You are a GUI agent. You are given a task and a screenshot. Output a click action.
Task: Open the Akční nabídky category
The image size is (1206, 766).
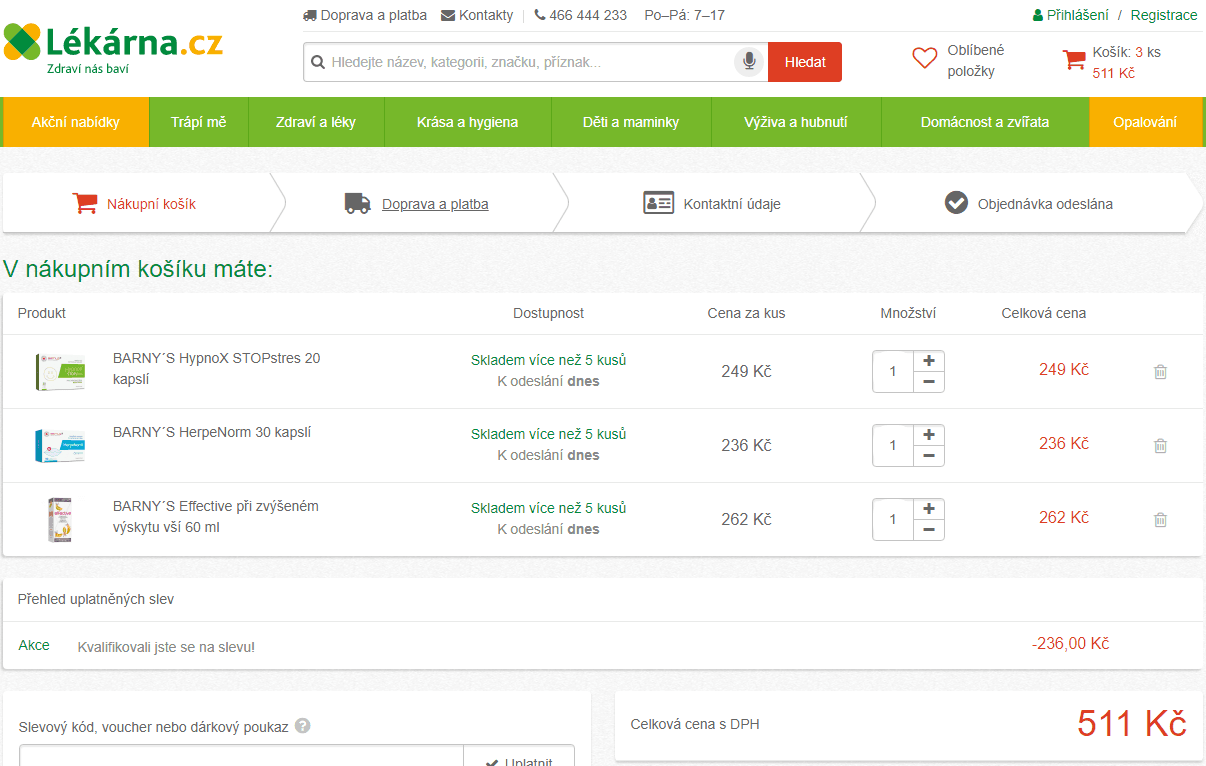tap(75, 122)
